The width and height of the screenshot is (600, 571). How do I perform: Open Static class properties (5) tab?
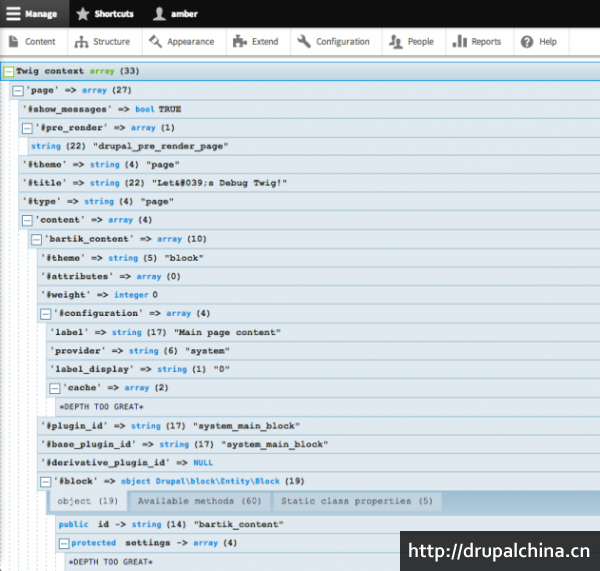pyautogui.click(x=356, y=501)
